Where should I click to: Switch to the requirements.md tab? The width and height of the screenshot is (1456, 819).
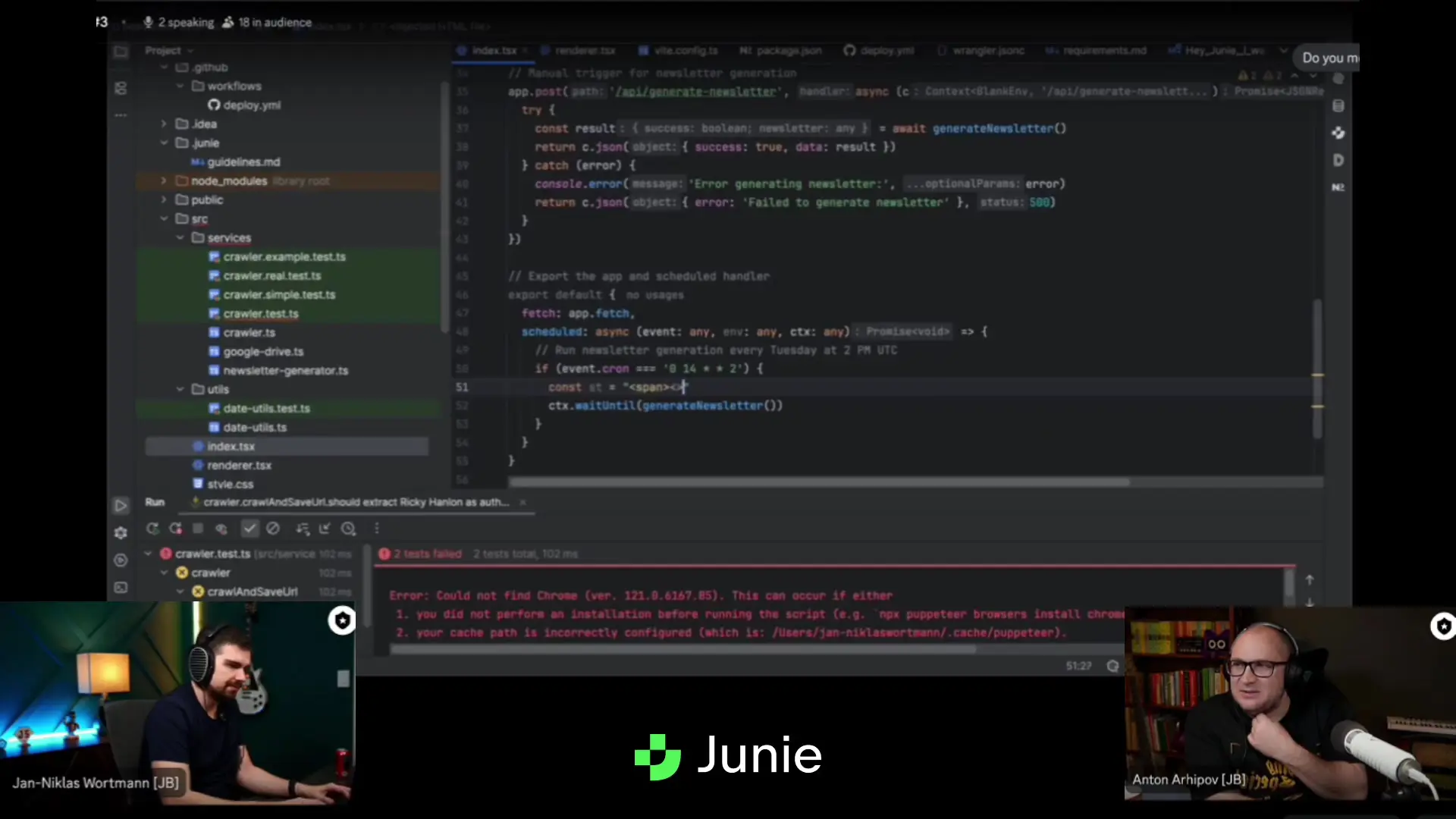[1096, 51]
